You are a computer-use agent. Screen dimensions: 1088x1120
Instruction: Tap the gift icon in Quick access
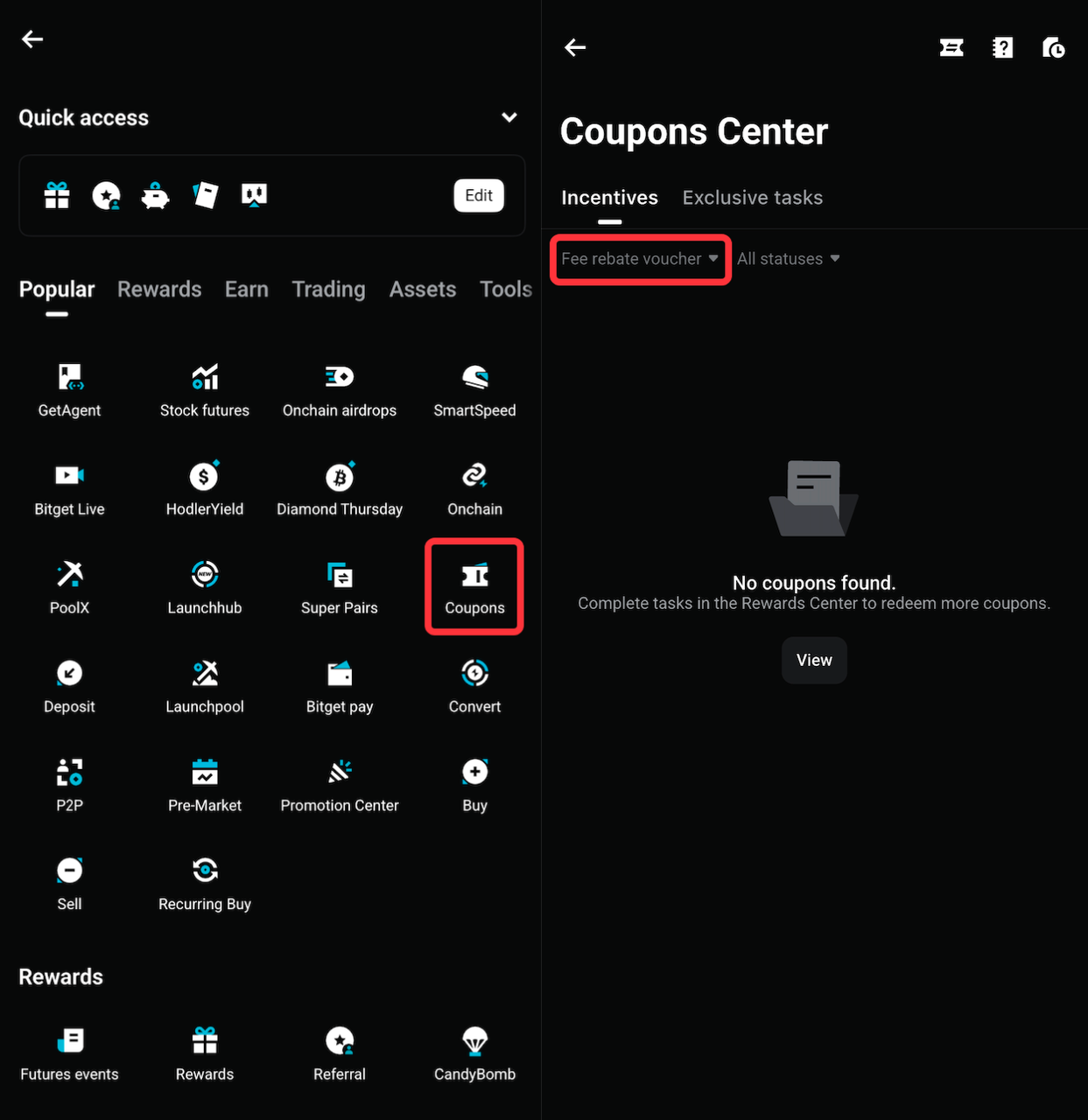[57, 195]
